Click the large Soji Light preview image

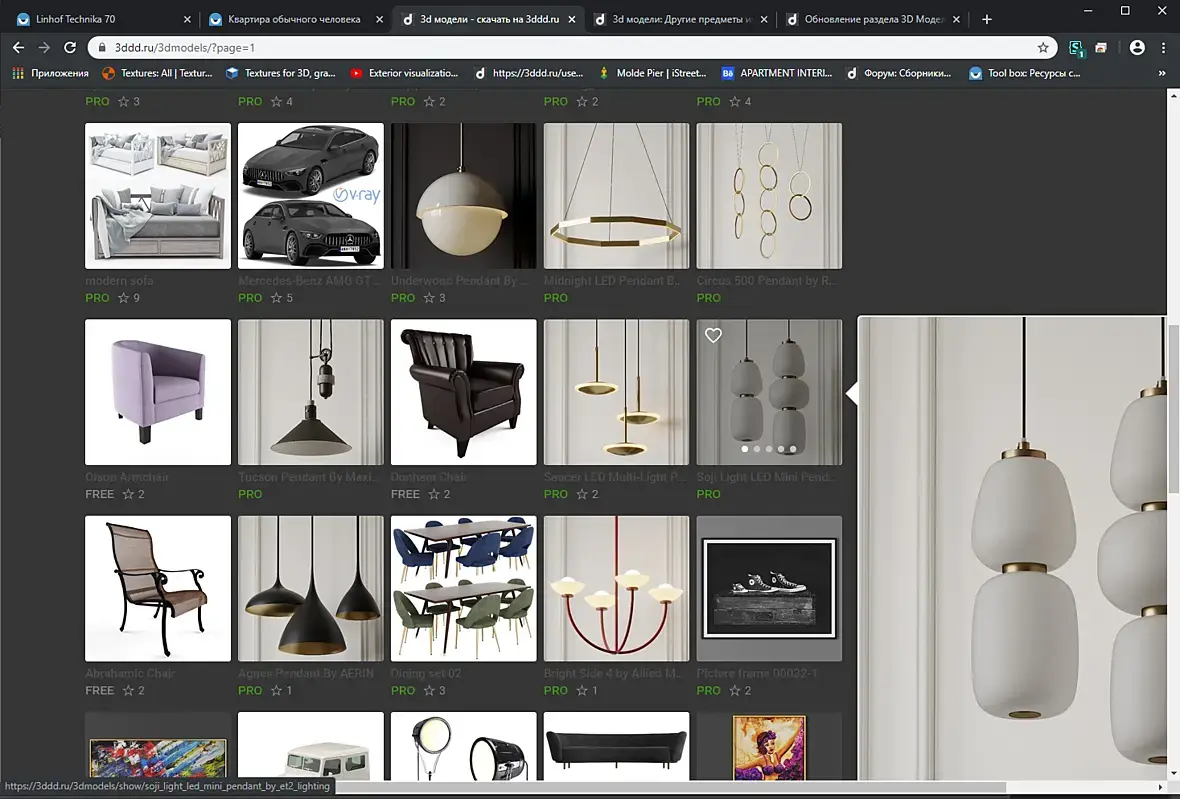click(x=1013, y=548)
